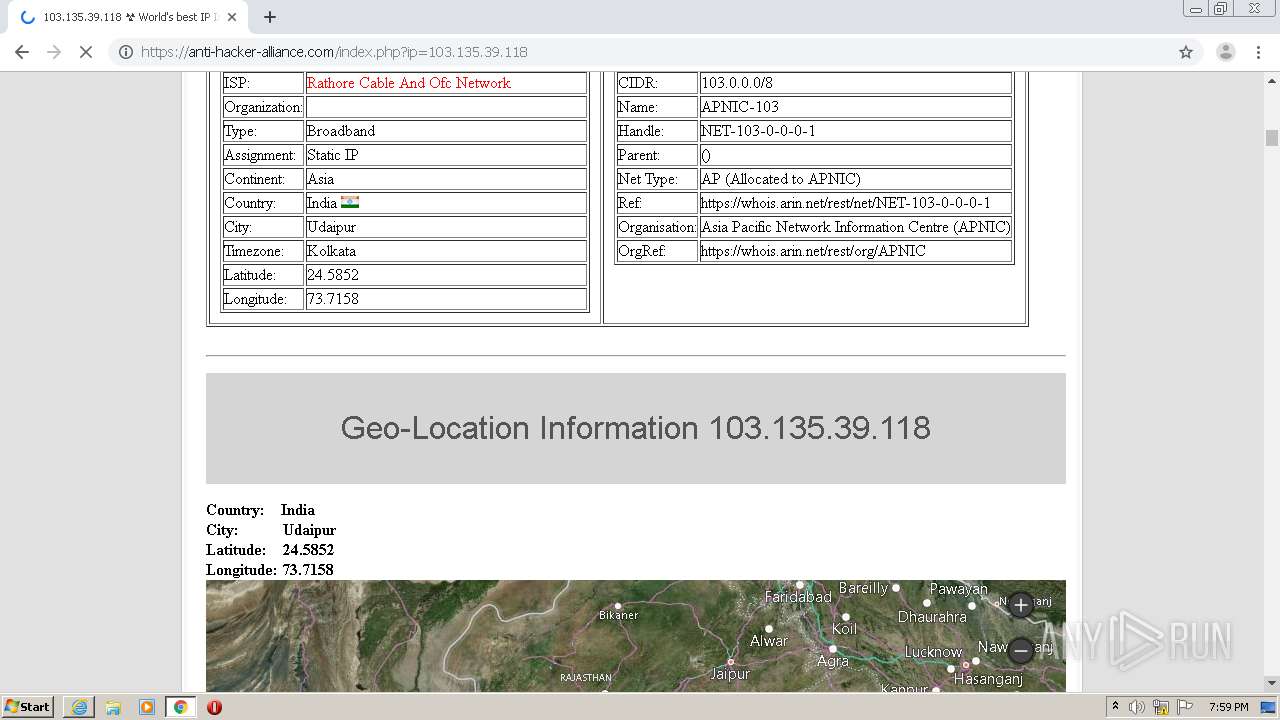Switch to Chrome taskbar button
The width and height of the screenshot is (1280, 720).
tap(180, 707)
